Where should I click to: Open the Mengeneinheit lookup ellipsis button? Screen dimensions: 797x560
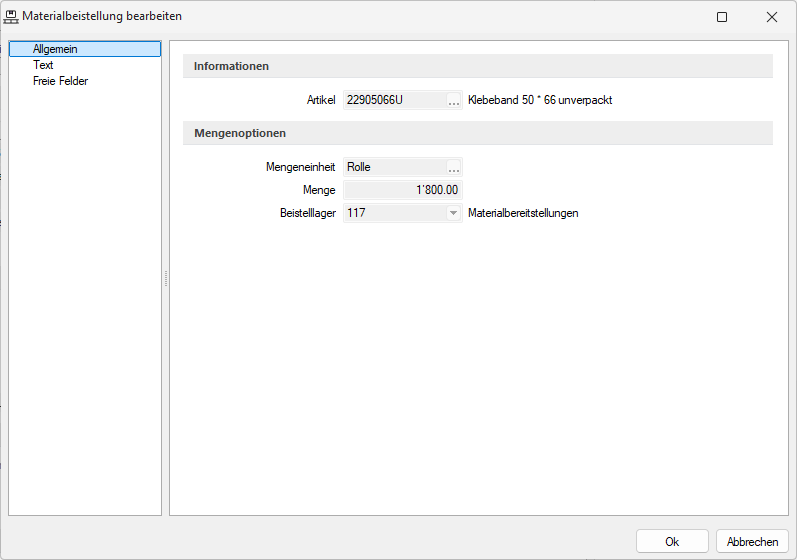(454, 167)
